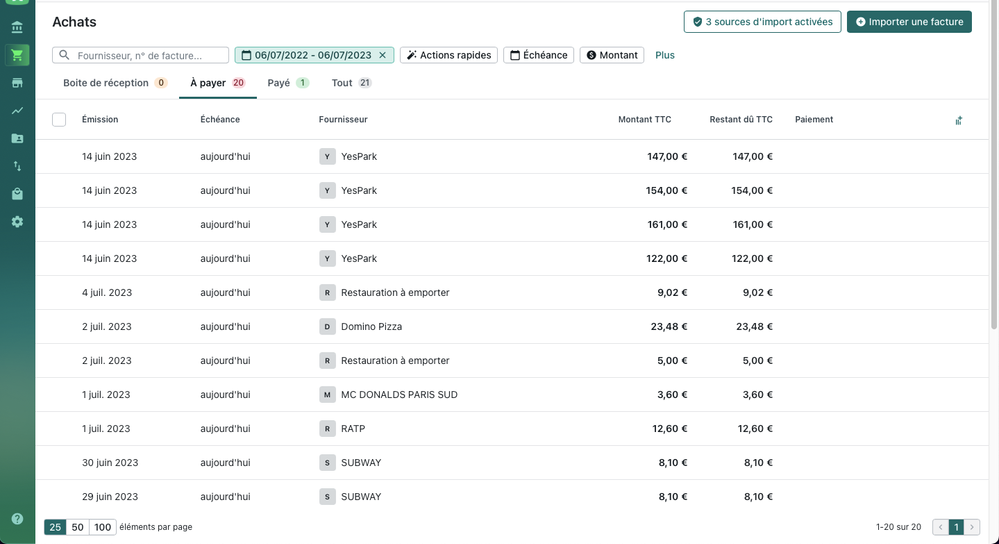Click Importer une facture button

[x=908, y=22]
